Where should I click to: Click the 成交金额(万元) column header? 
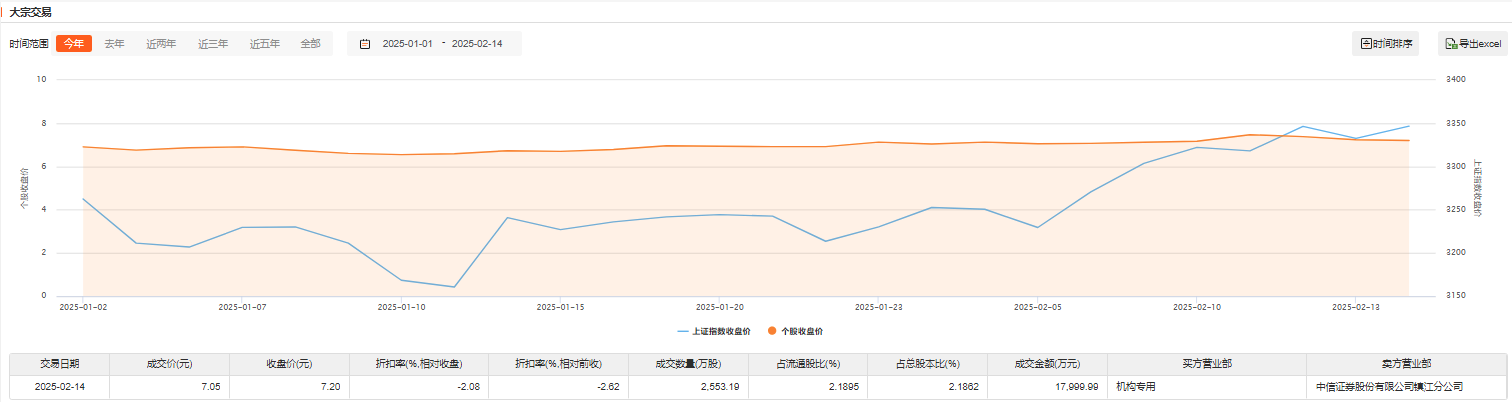point(1047,363)
